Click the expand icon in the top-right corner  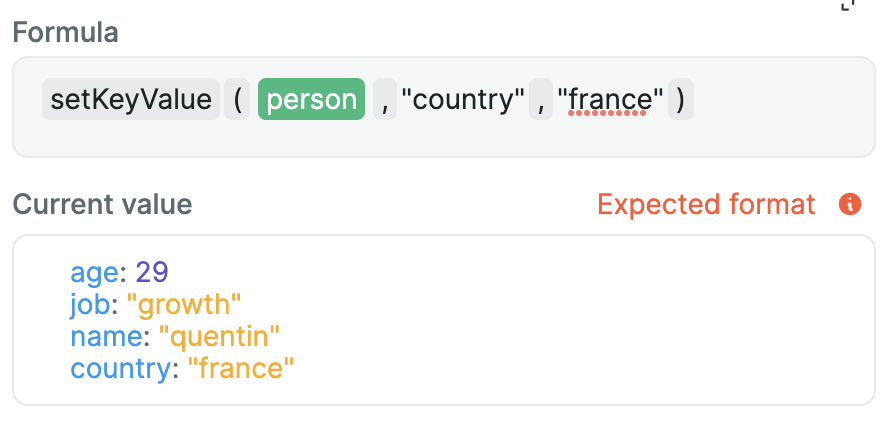[x=849, y=5]
